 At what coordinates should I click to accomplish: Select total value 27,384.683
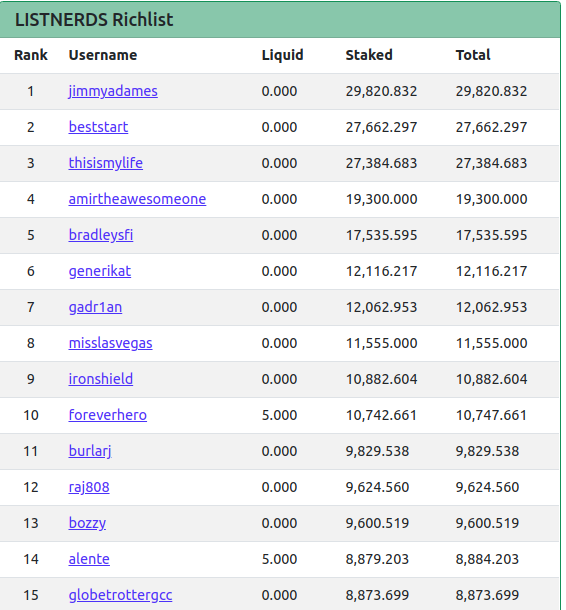click(x=491, y=163)
